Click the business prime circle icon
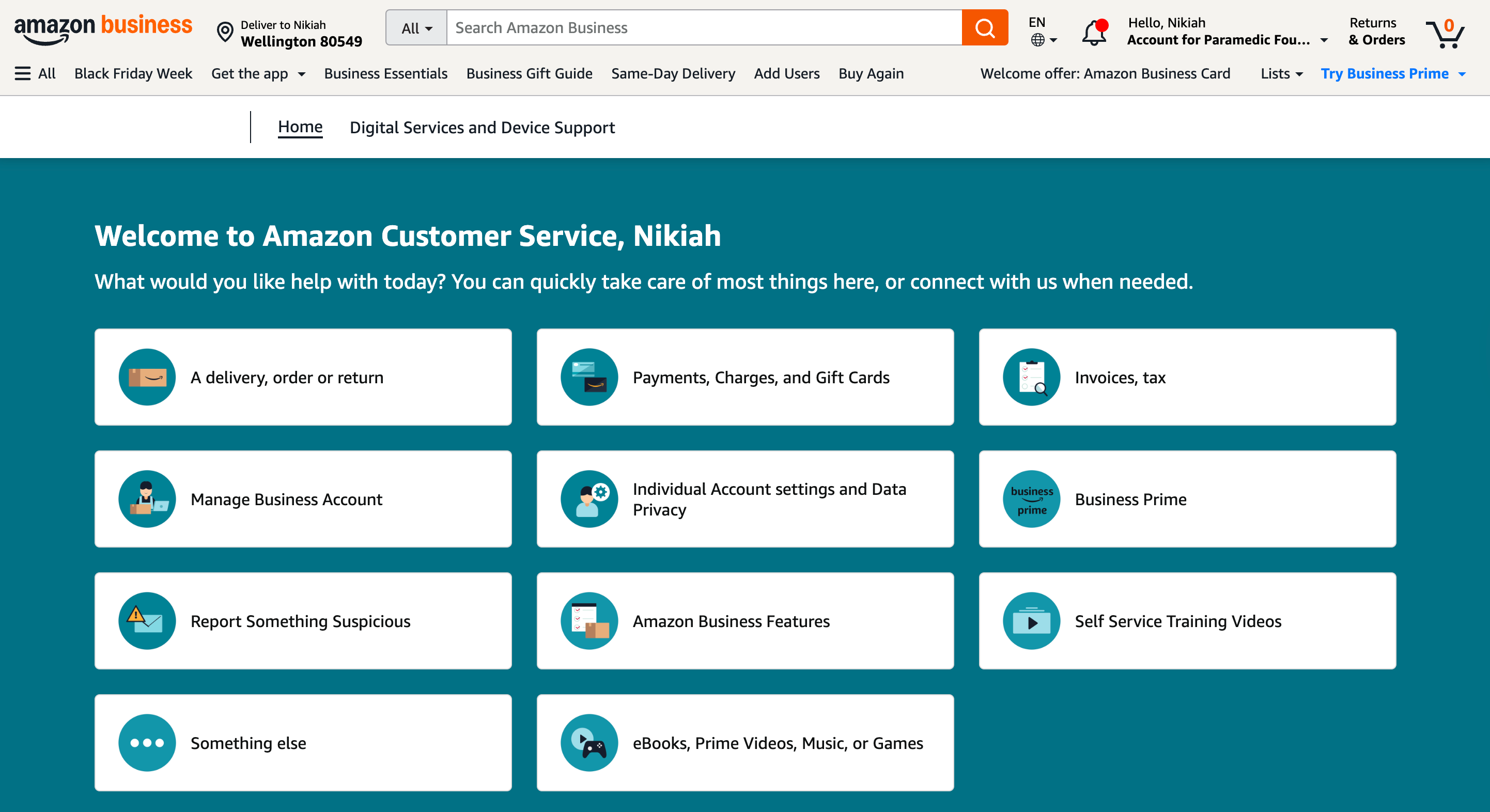The height and width of the screenshot is (812, 1490). [x=1031, y=499]
